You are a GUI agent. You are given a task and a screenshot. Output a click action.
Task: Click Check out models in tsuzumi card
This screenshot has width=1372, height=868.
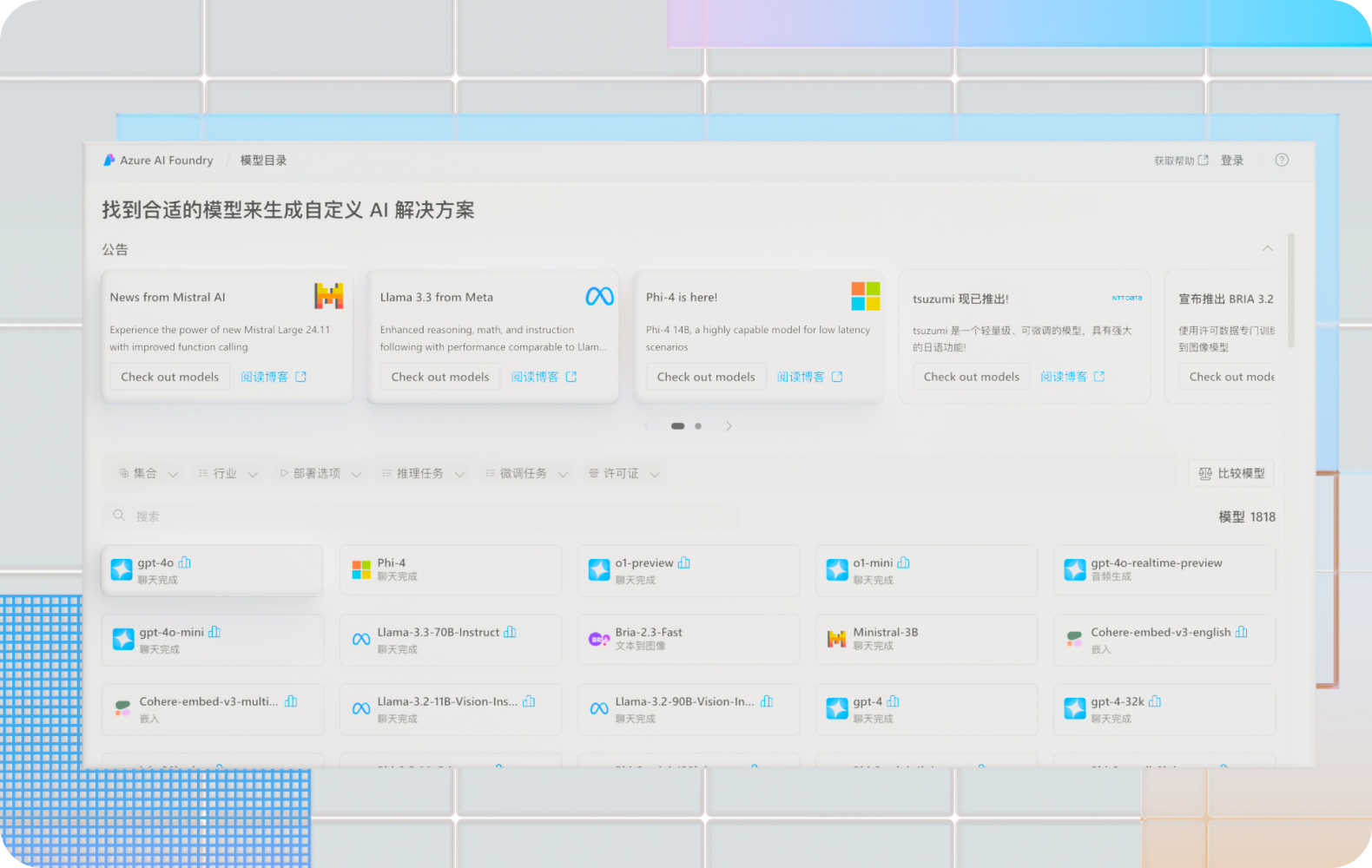pyautogui.click(x=972, y=377)
